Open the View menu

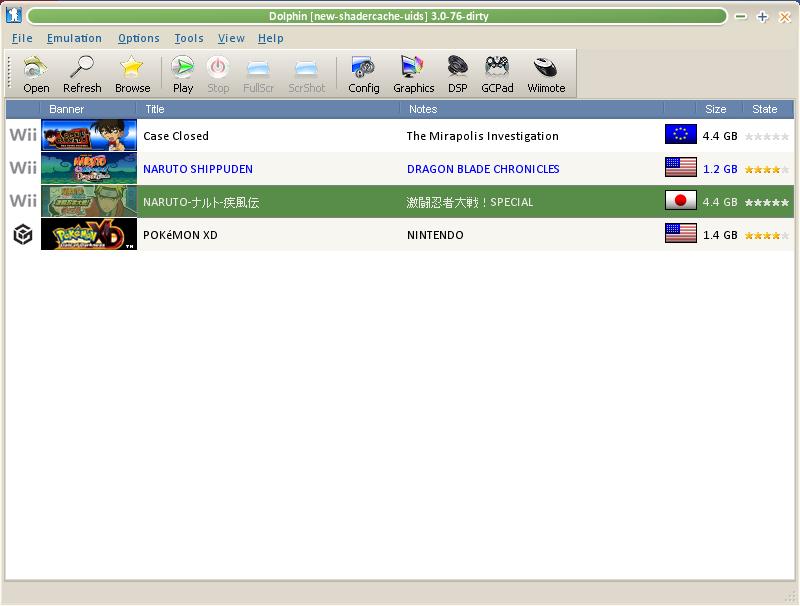click(231, 38)
